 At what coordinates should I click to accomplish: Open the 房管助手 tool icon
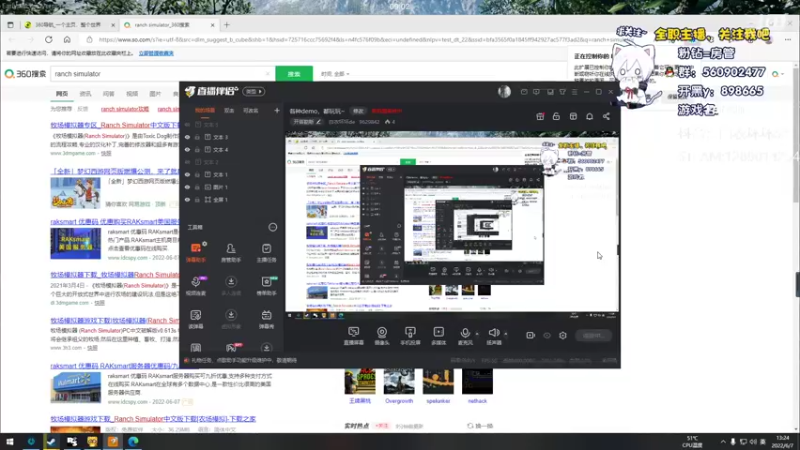231,252
